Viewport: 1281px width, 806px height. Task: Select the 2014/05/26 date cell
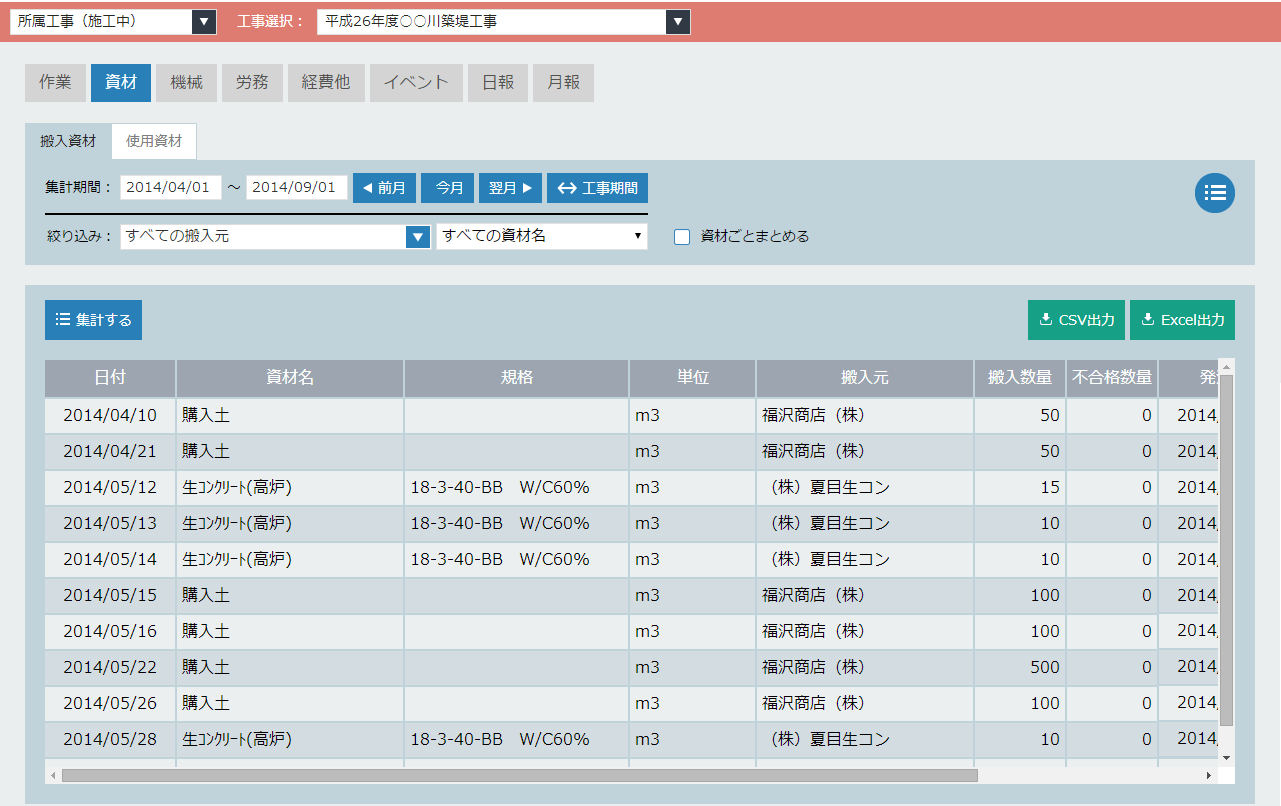(110, 704)
